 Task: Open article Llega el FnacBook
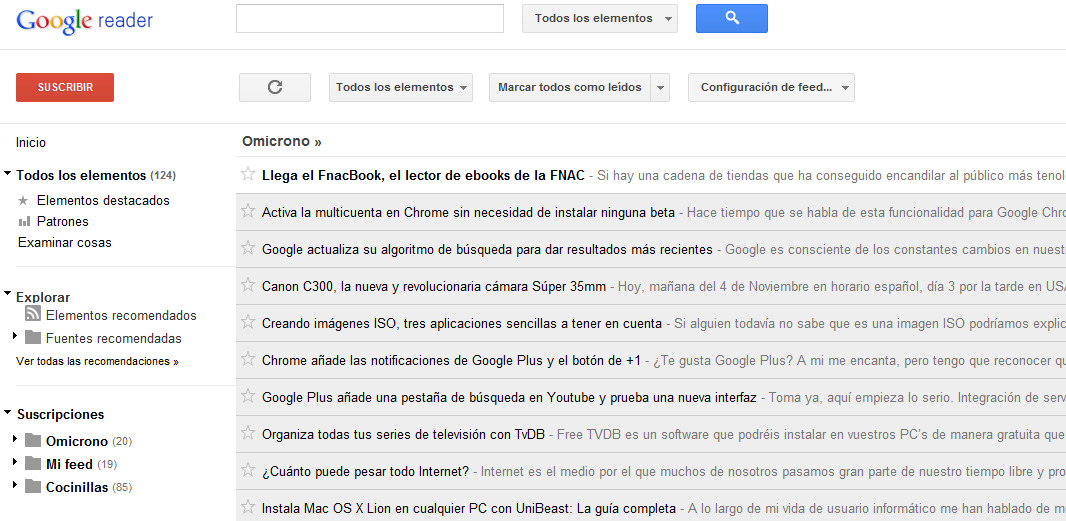pos(423,175)
